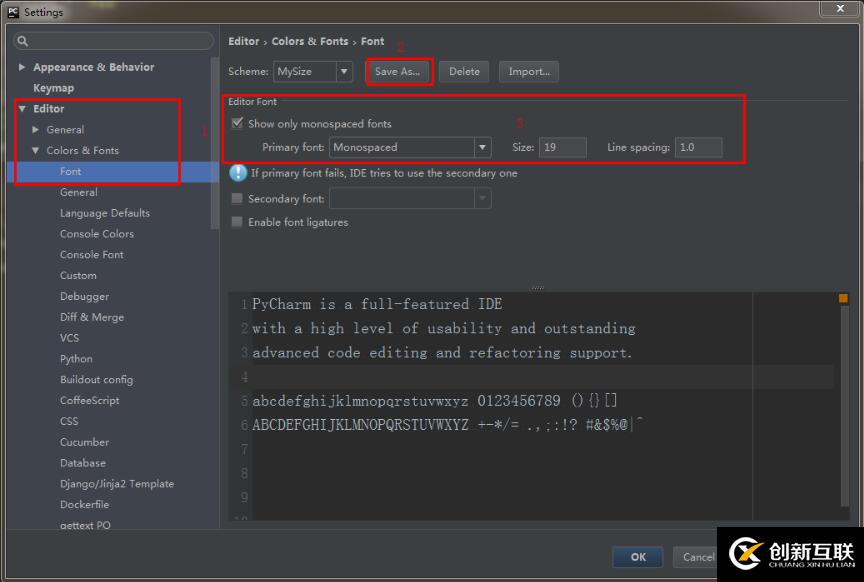Collapse the Colors & Fonts tree node
864x582 pixels.
(35, 150)
